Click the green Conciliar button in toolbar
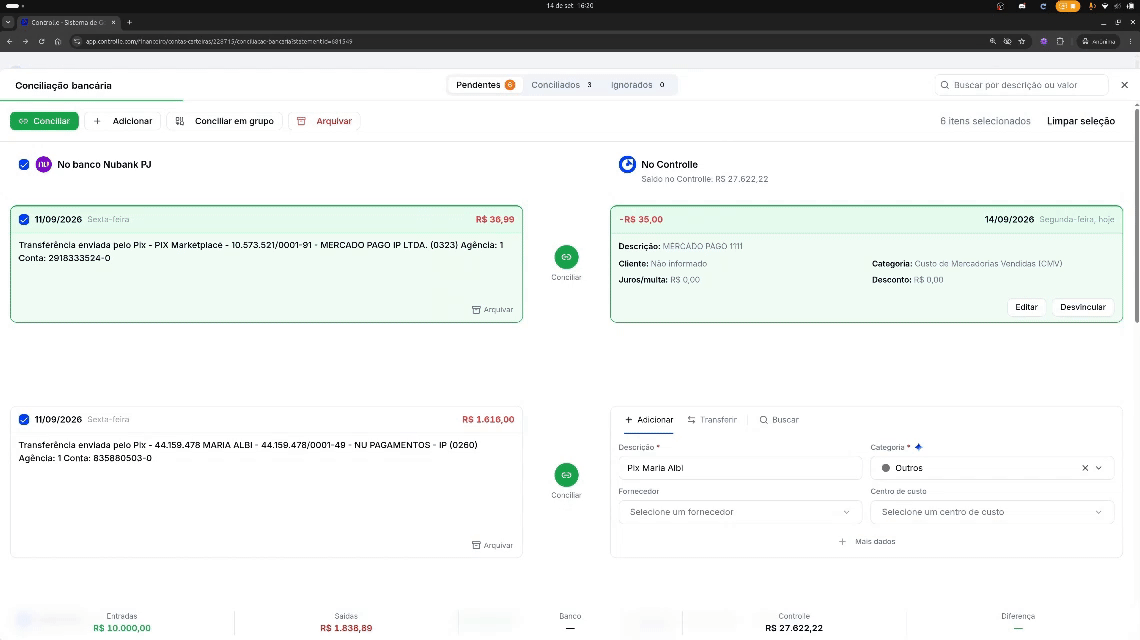 click(44, 121)
